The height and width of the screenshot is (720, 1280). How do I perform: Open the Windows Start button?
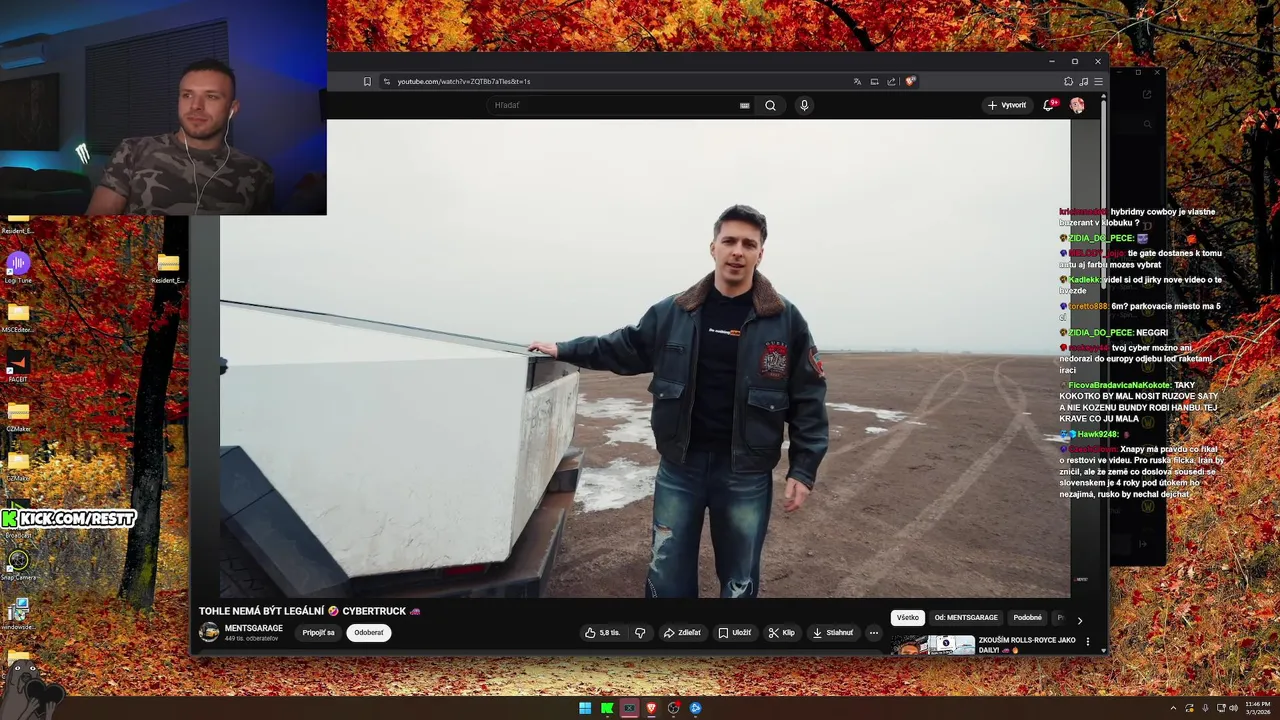[585, 708]
